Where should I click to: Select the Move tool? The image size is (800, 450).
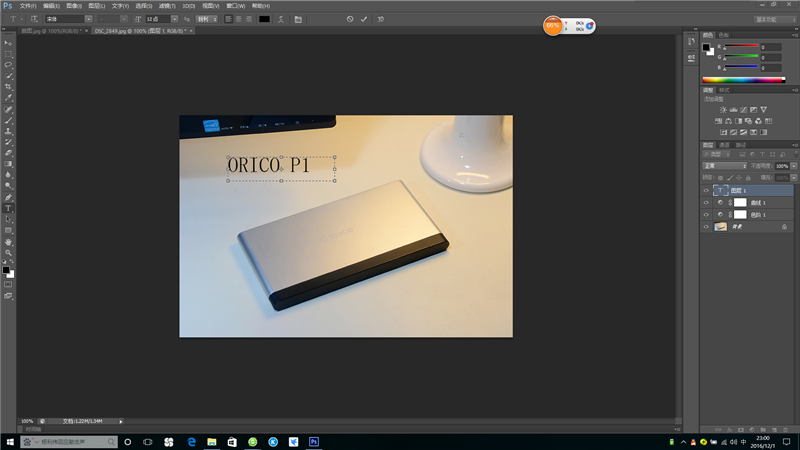pyautogui.click(x=8, y=43)
